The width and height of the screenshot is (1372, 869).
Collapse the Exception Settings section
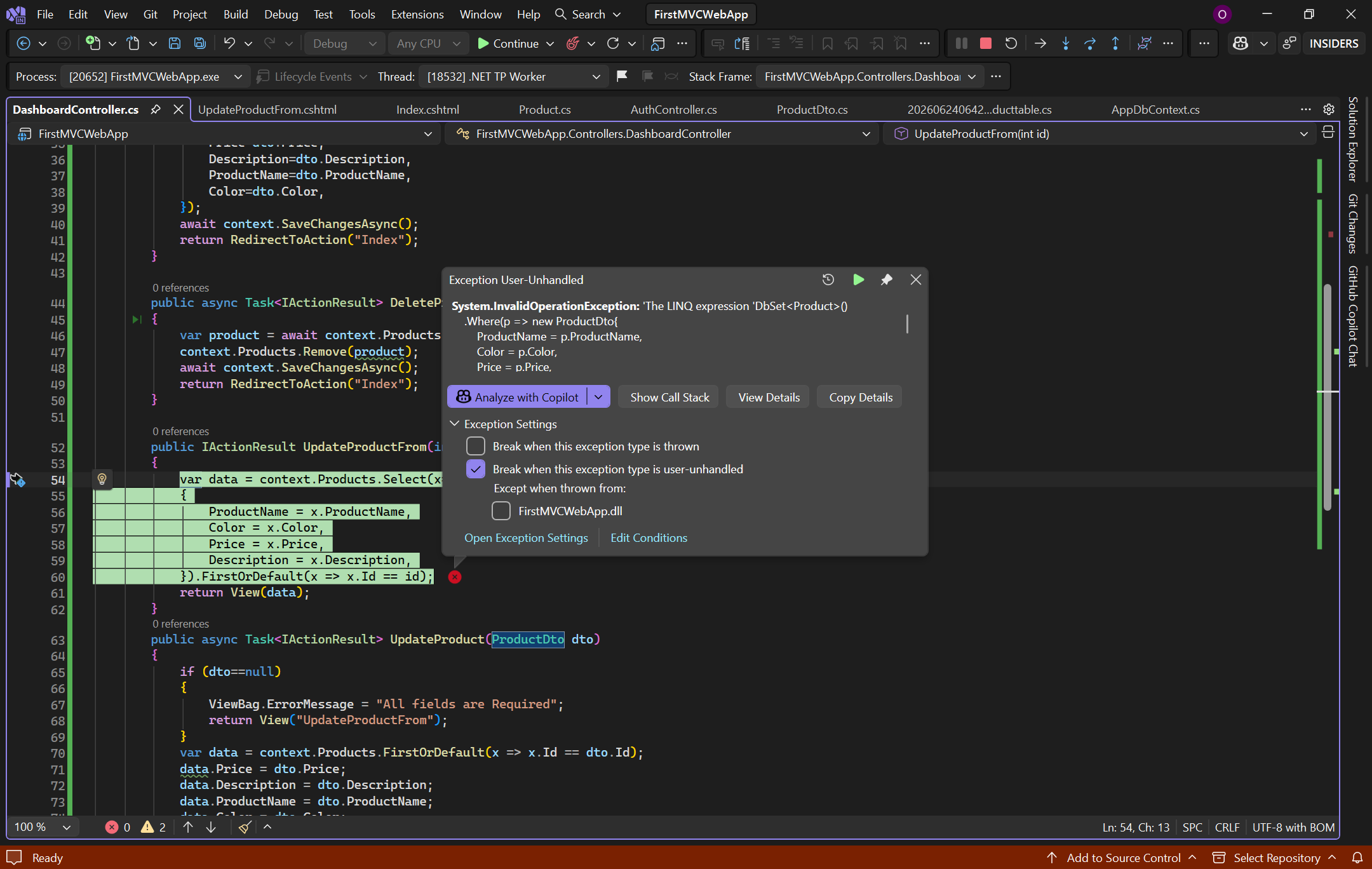(455, 424)
